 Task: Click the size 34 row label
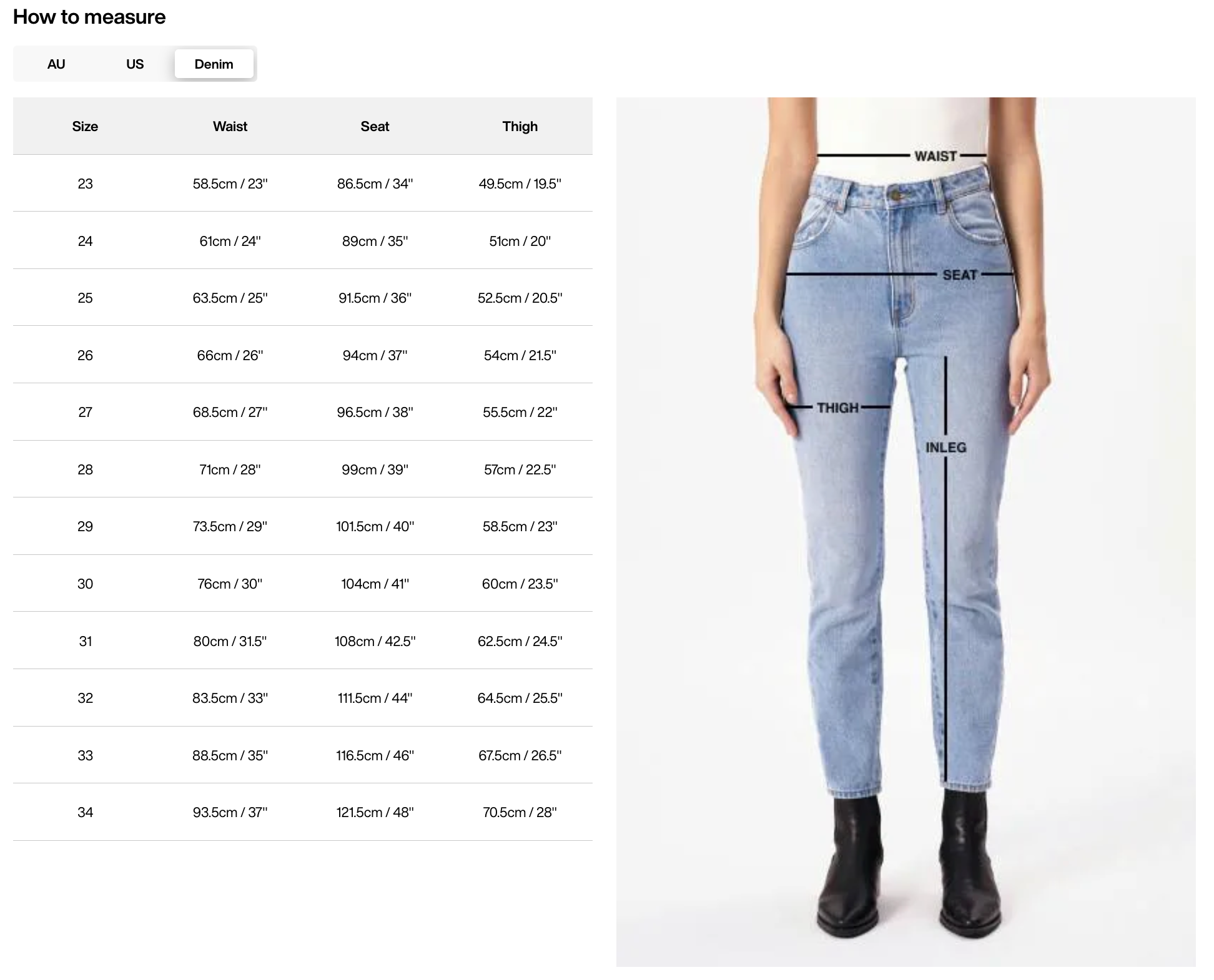pyautogui.click(x=85, y=813)
